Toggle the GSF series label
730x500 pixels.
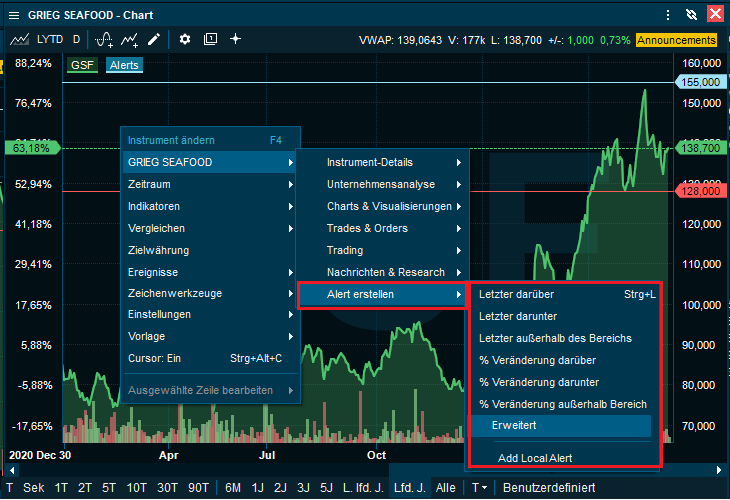tap(82, 65)
